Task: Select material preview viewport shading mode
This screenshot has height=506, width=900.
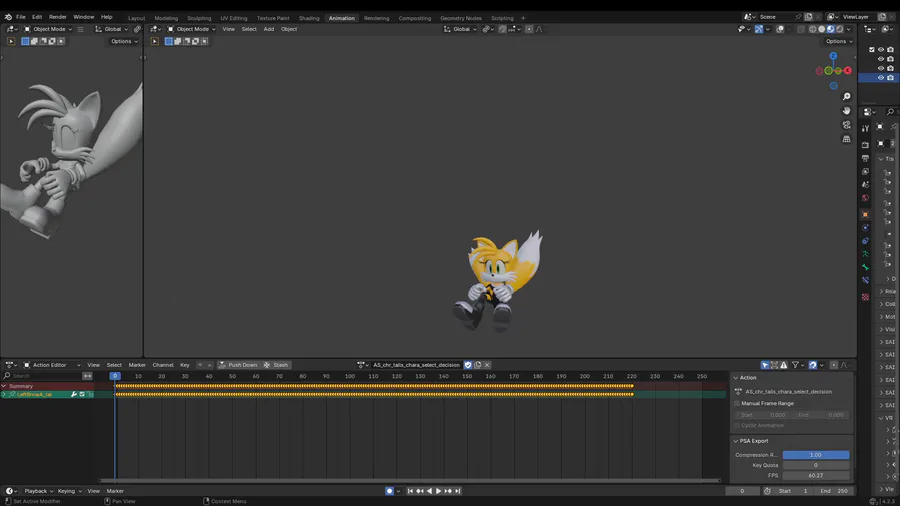Action: [830, 29]
